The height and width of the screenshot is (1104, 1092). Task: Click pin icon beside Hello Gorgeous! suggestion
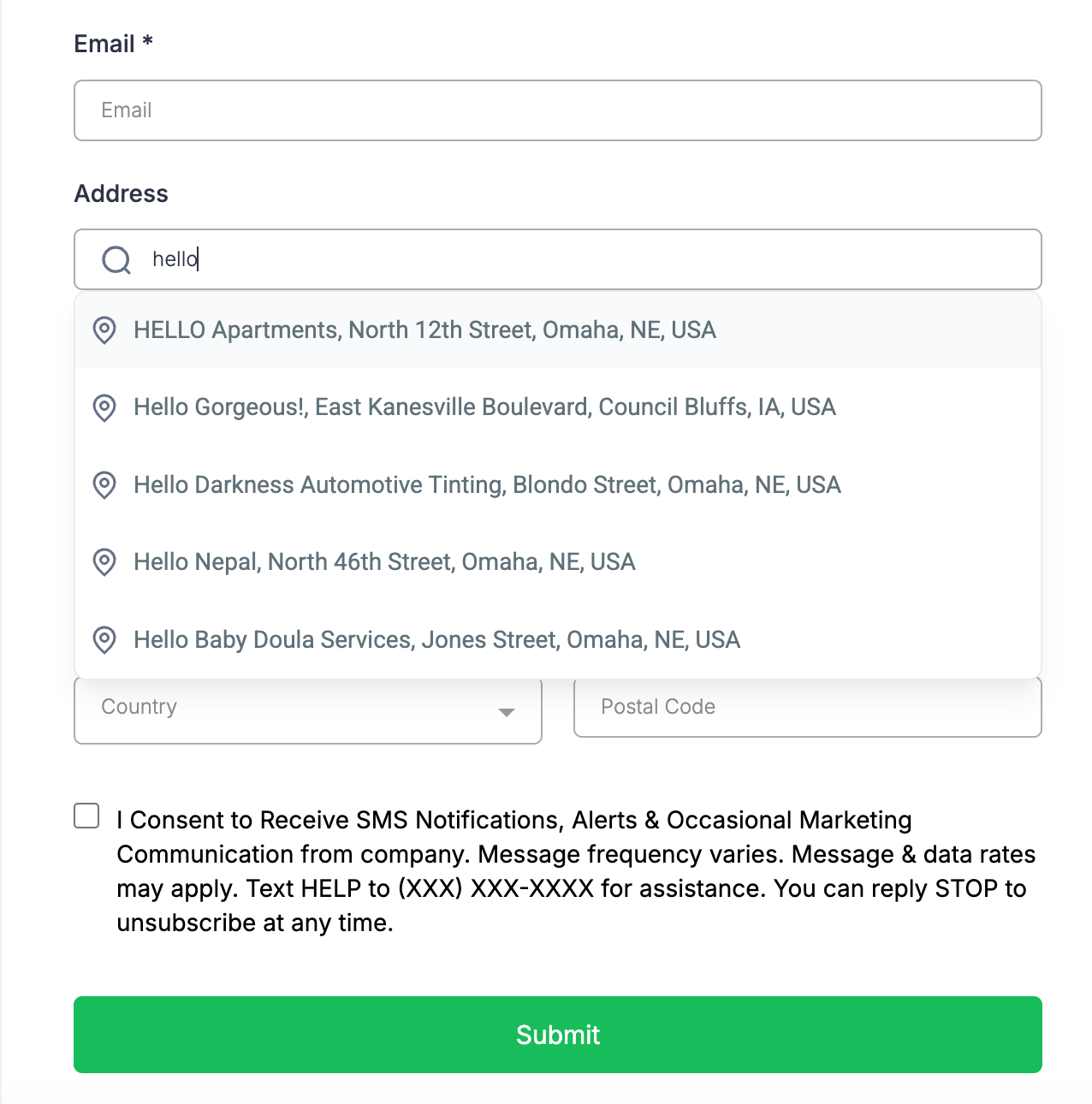104,407
